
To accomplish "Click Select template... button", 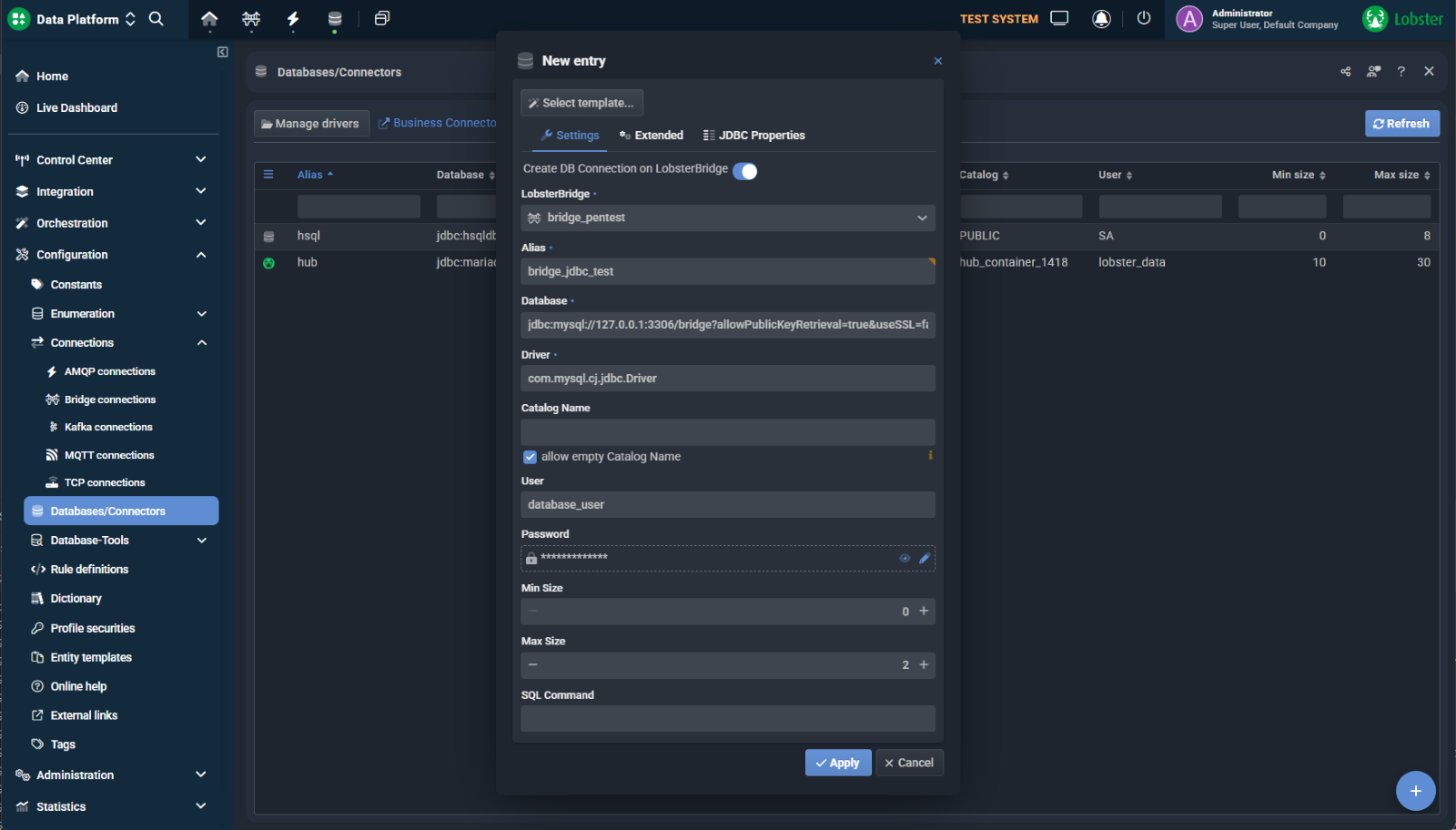I will tap(581, 103).
